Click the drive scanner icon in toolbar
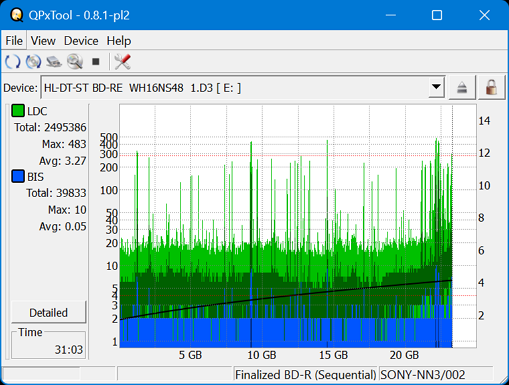This screenshot has height=385, width=509. [x=54, y=62]
